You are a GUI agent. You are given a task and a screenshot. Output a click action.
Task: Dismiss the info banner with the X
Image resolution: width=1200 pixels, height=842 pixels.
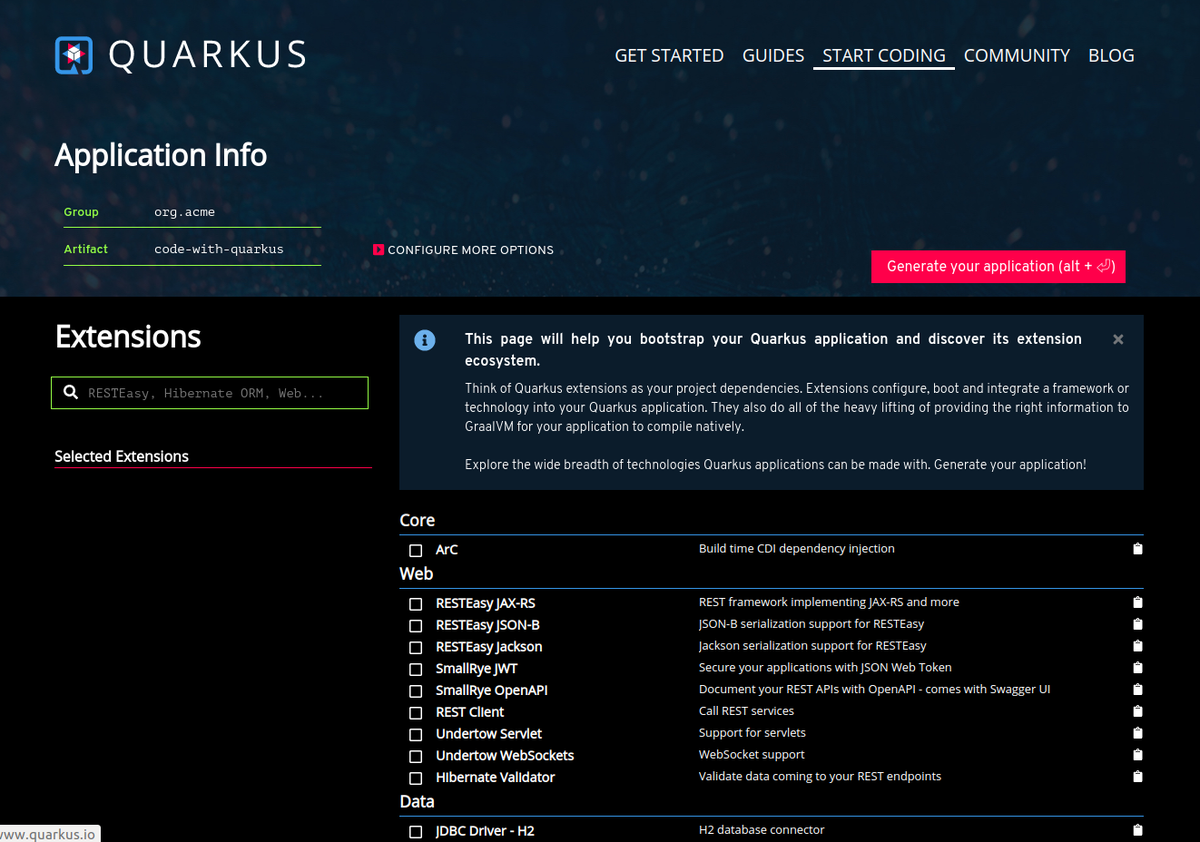1118,340
